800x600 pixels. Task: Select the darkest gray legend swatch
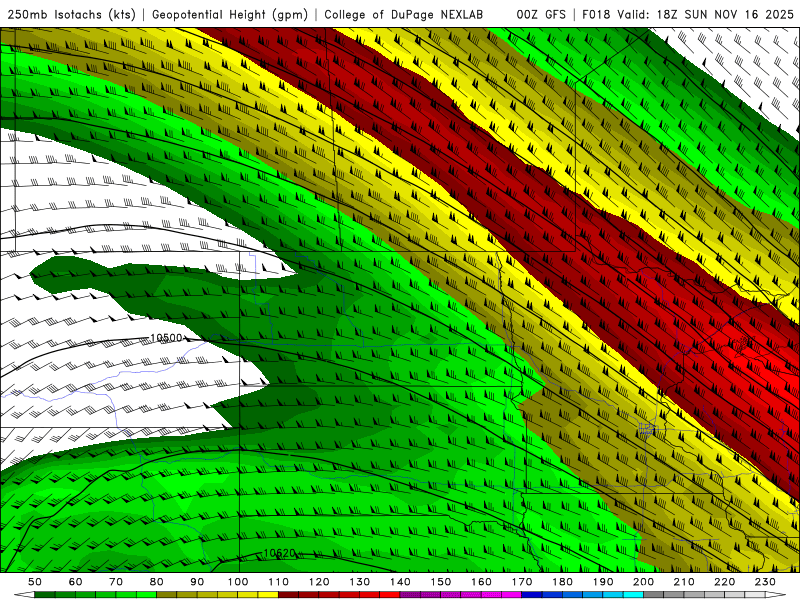coord(654,594)
